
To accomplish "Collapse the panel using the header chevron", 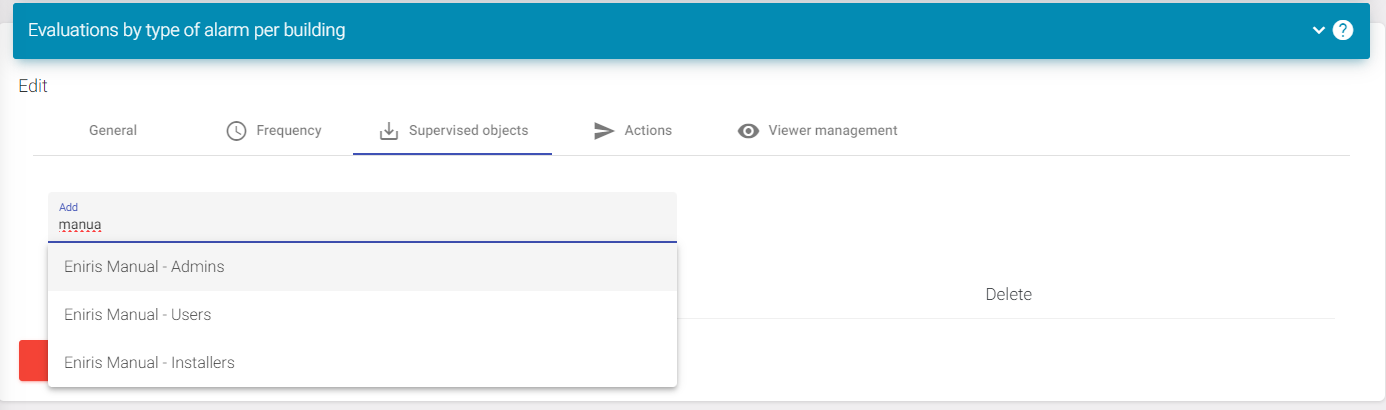I will (1319, 31).
